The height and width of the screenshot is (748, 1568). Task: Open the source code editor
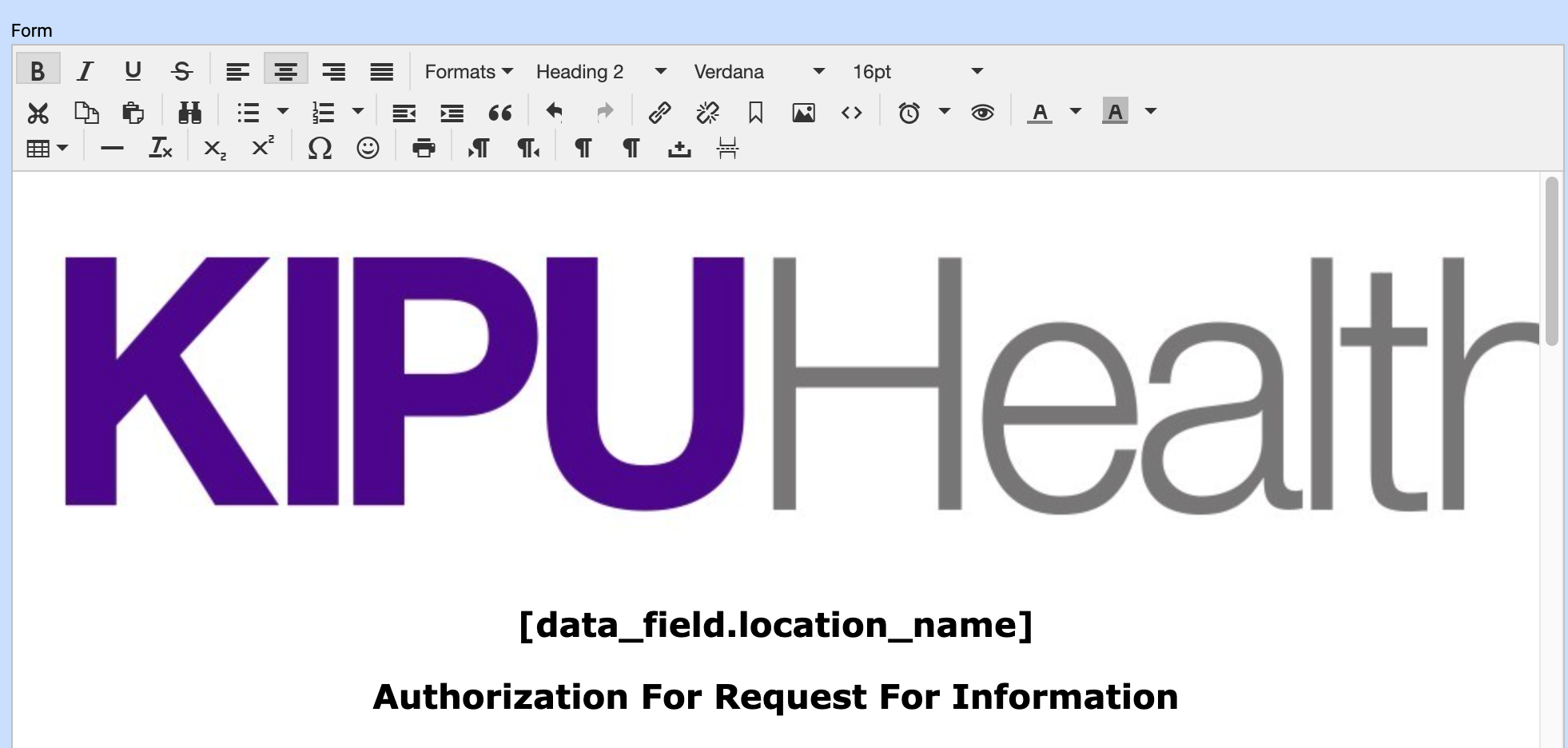pyautogui.click(x=851, y=112)
